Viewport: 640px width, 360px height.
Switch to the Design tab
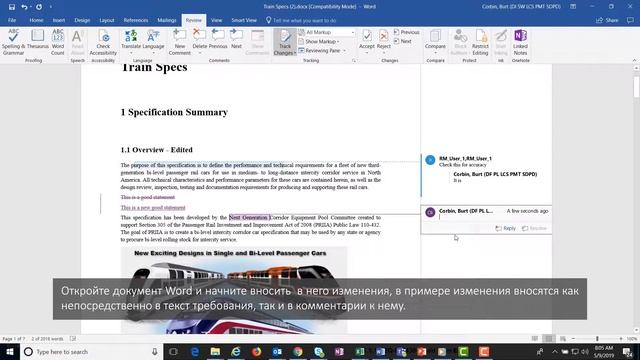point(82,20)
